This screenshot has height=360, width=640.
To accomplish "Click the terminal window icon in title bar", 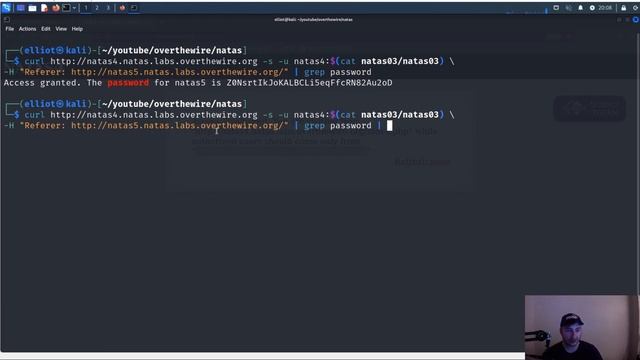I will coord(7,19).
